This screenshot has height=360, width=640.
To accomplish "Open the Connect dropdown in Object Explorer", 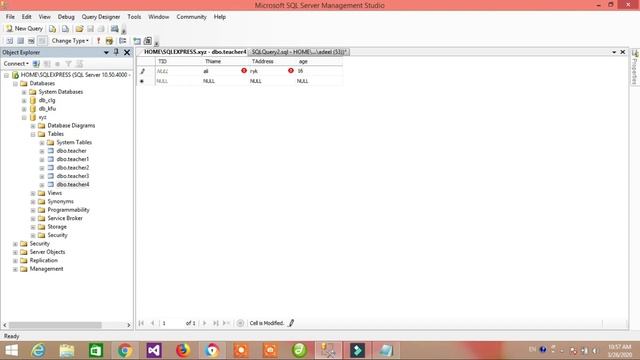I will tap(16, 64).
